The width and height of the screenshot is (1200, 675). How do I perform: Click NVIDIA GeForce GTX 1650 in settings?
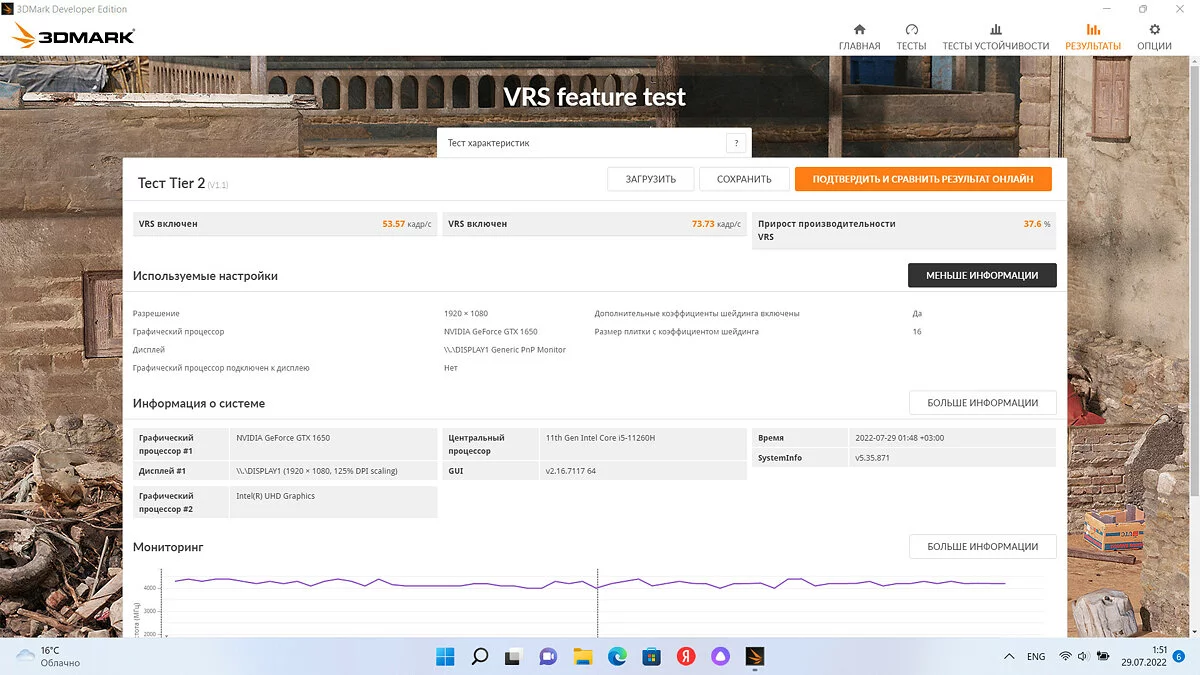491,332
